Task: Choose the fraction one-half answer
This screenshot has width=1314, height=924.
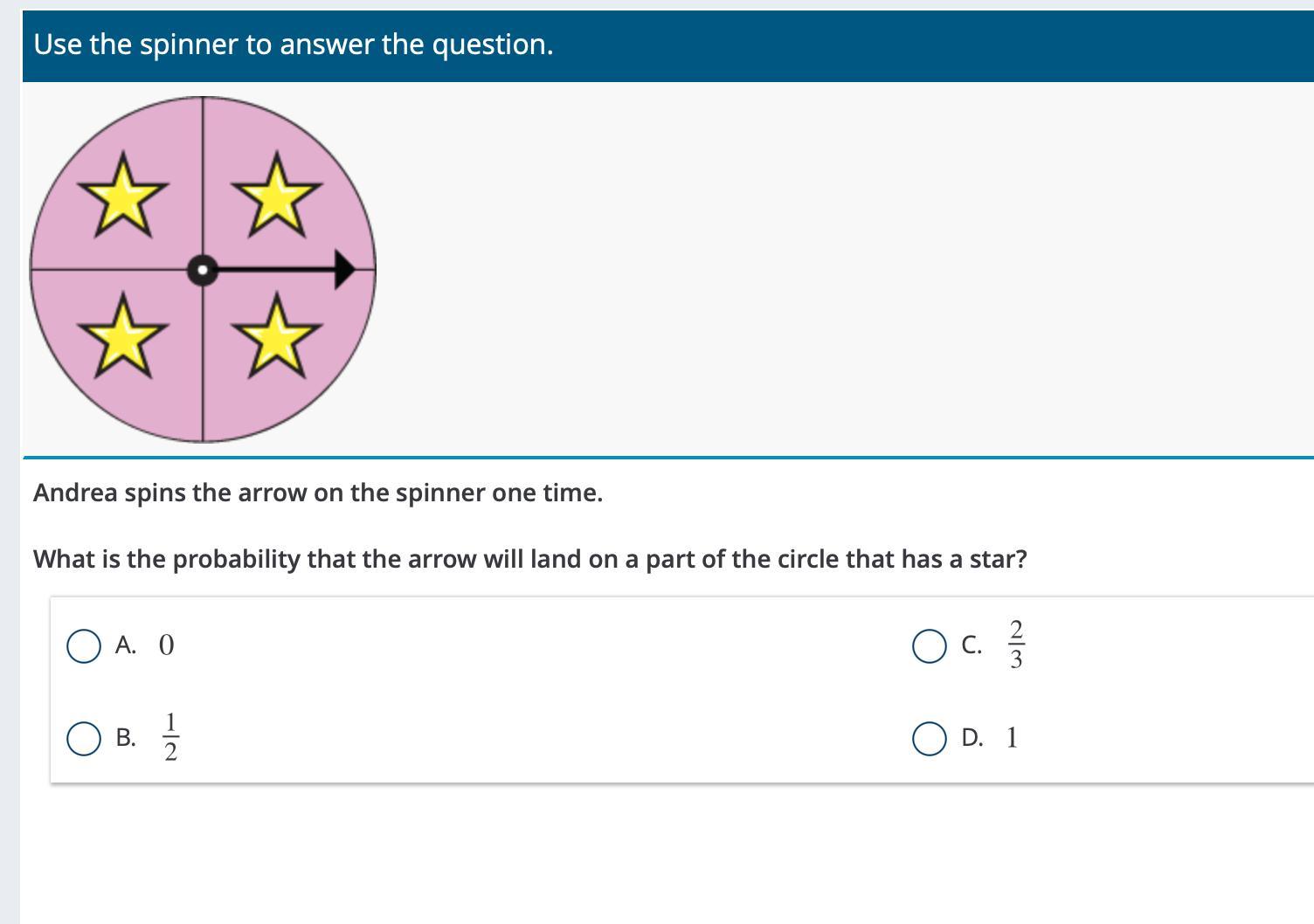Action: pos(171,737)
